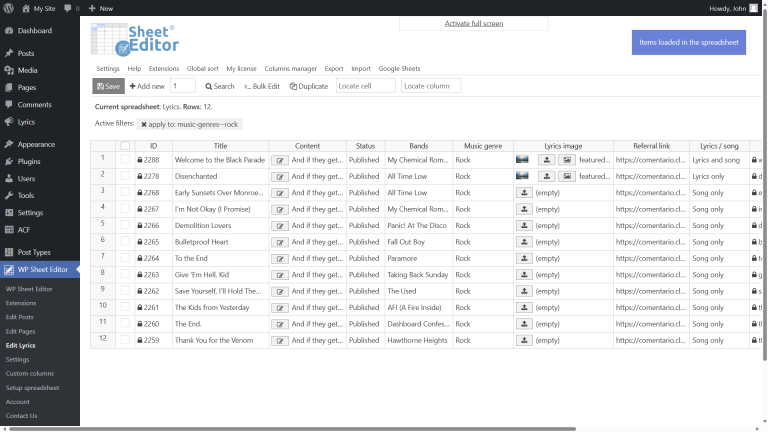
Task: Open Setup spreadsheet submenu link
Action: 32,387
